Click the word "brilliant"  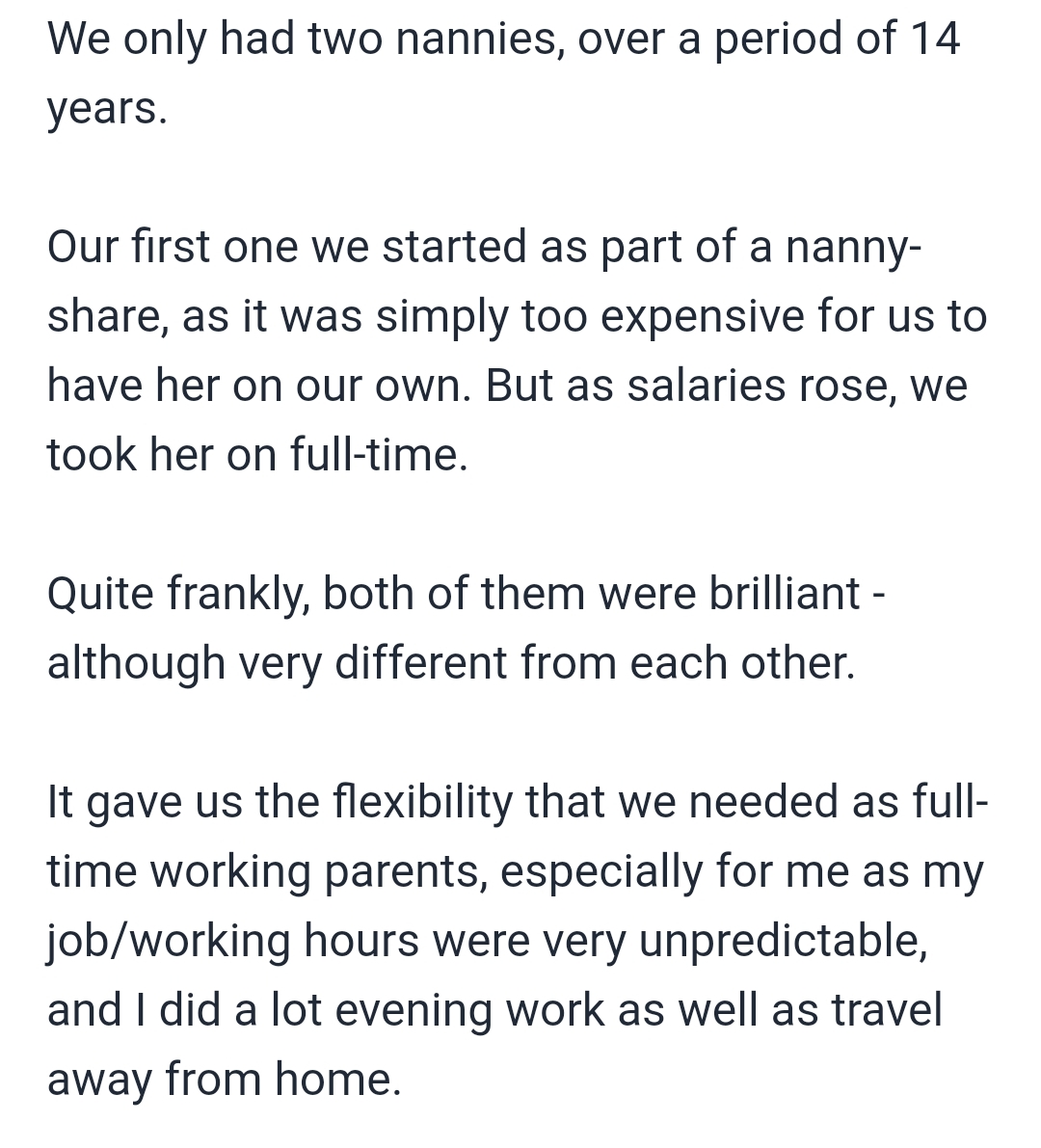pyautogui.click(x=784, y=592)
